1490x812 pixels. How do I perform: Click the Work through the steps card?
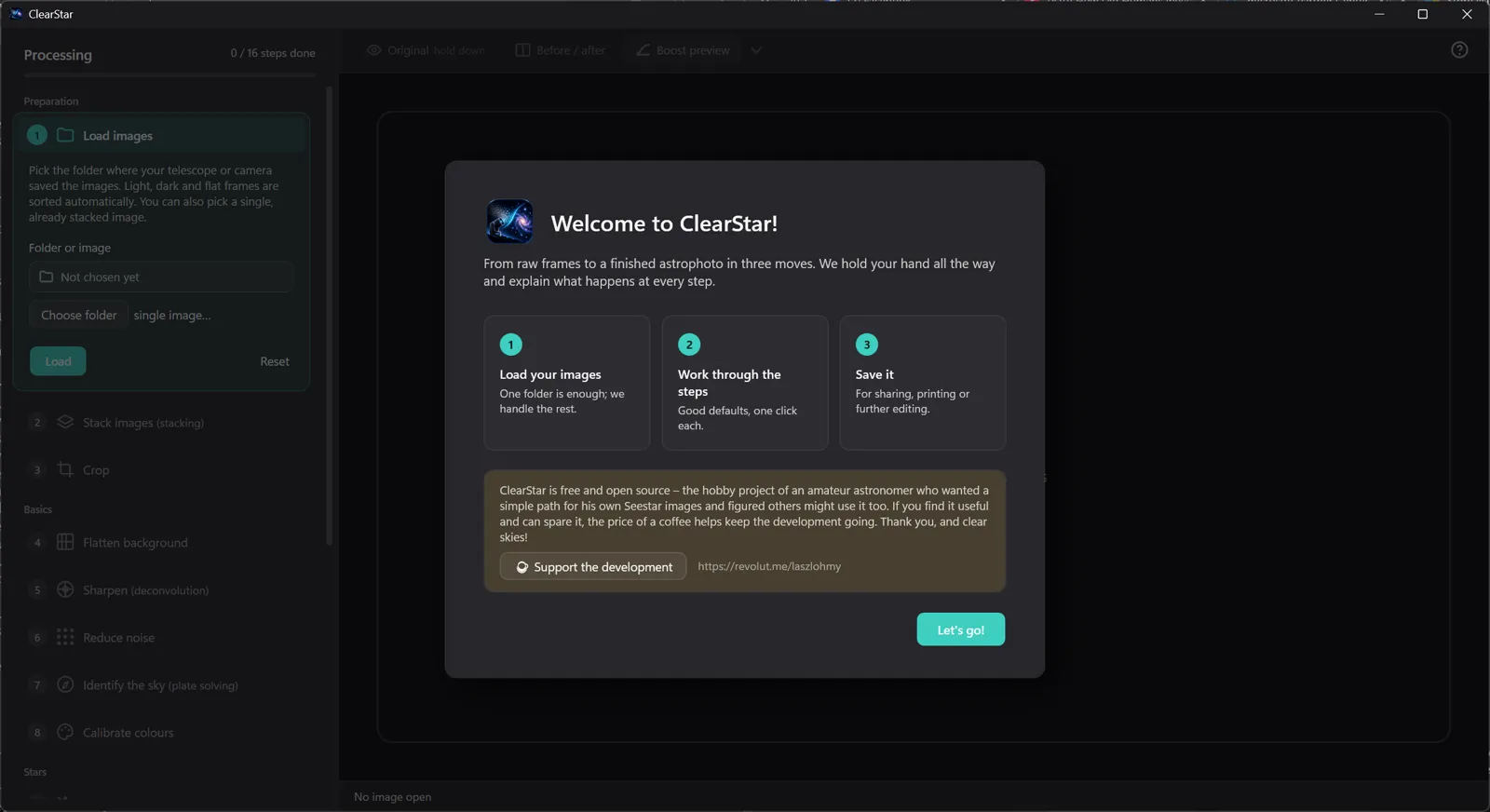point(745,383)
